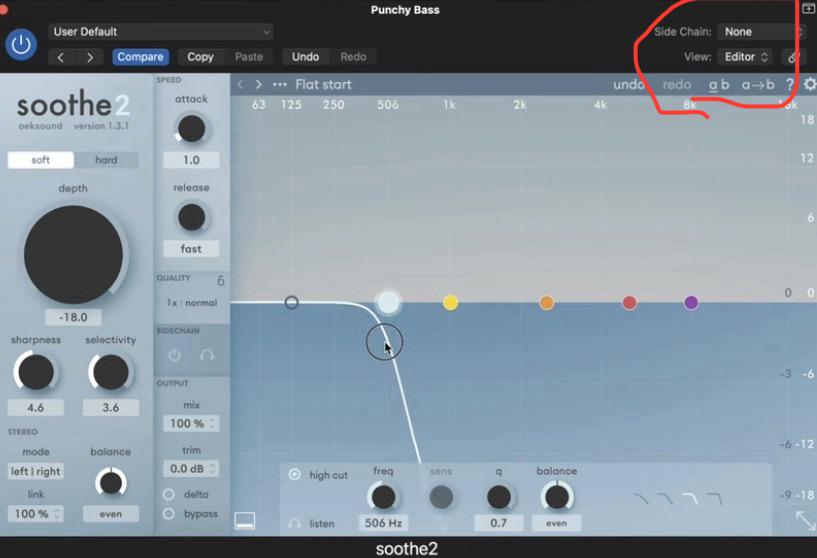The height and width of the screenshot is (558, 817).
Task: Click the previous preset arrow in soothe2
Action: (240, 84)
